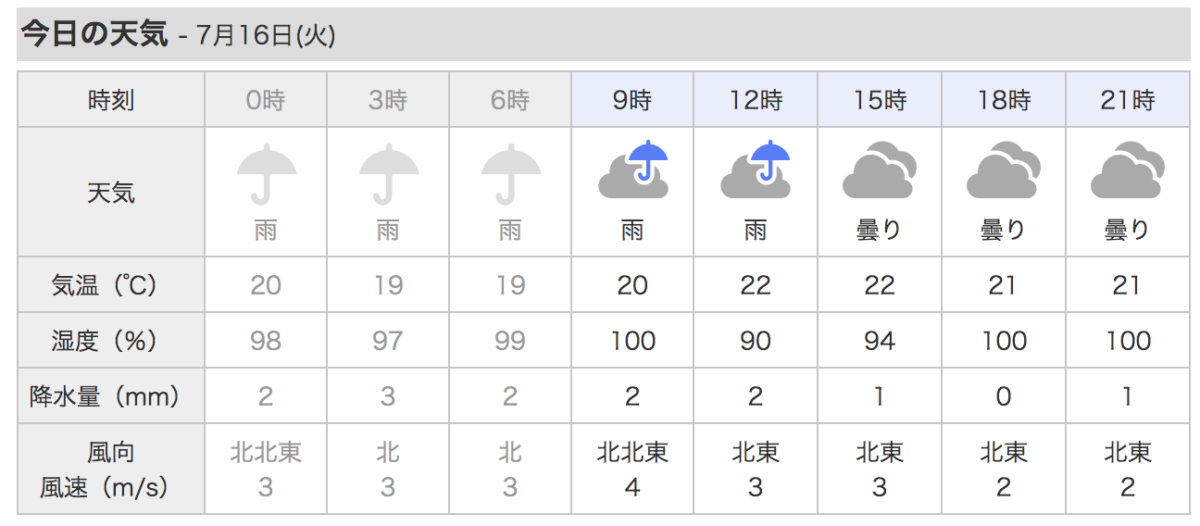The width and height of the screenshot is (1200, 526).
Task: Click the cloudy icon at 21時
Action: click(x=1127, y=171)
